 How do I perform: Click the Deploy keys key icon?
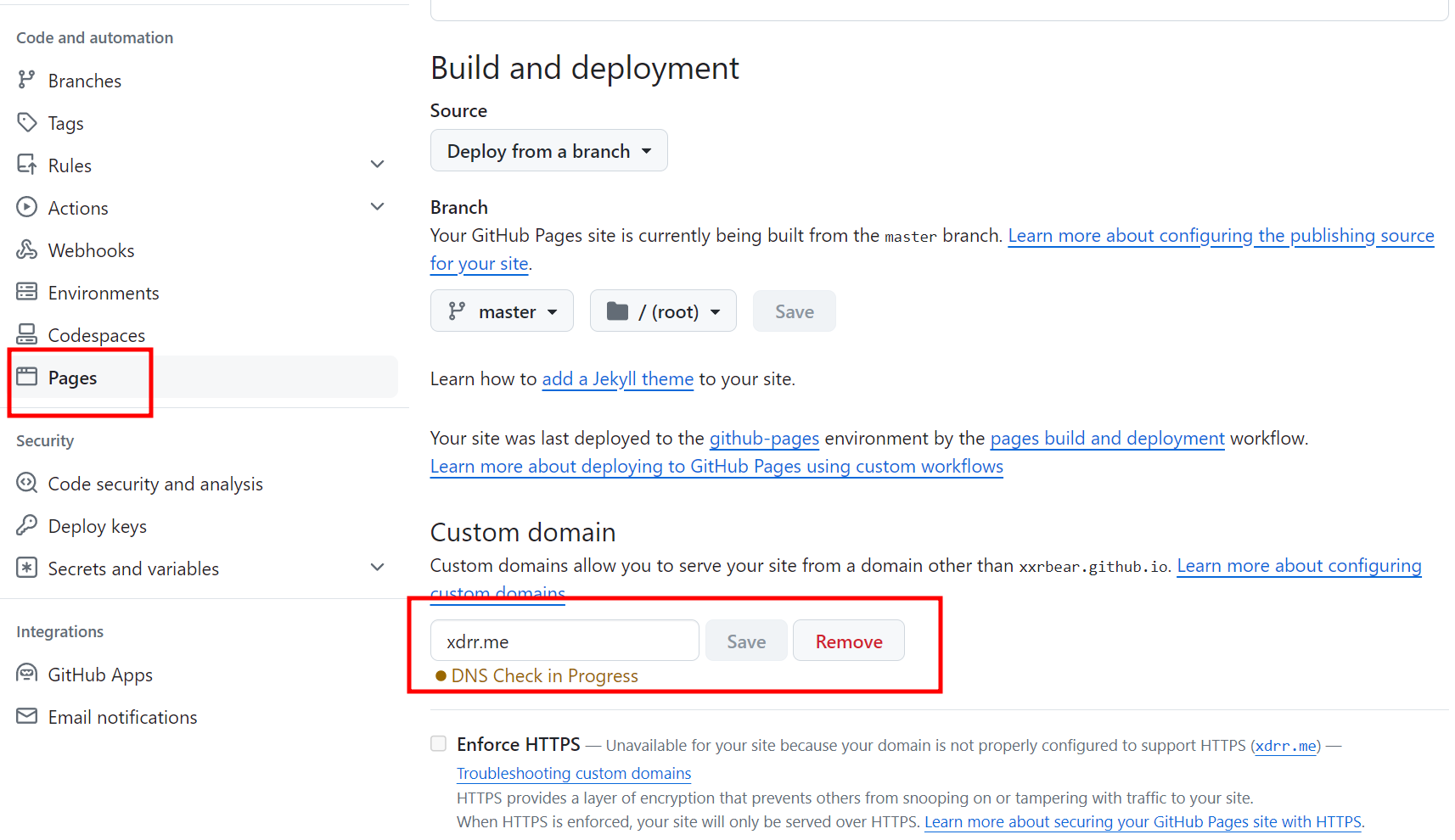click(x=26, y=525)
